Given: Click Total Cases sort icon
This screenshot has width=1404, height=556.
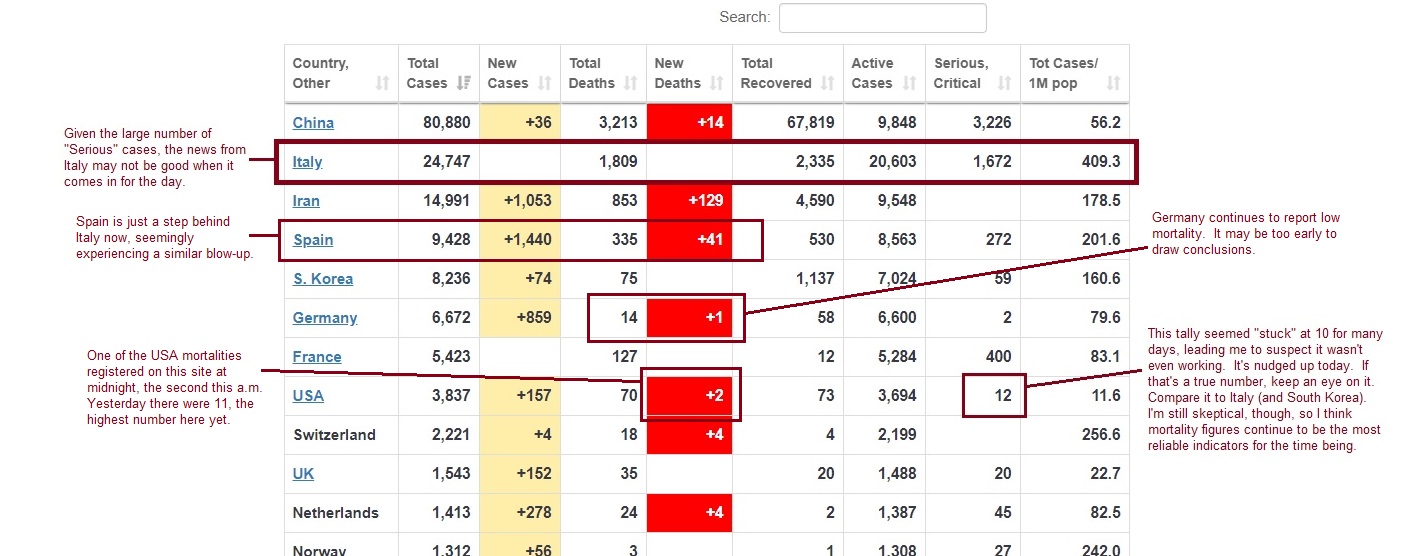Looking at the screenshot, I should point(464,84).
